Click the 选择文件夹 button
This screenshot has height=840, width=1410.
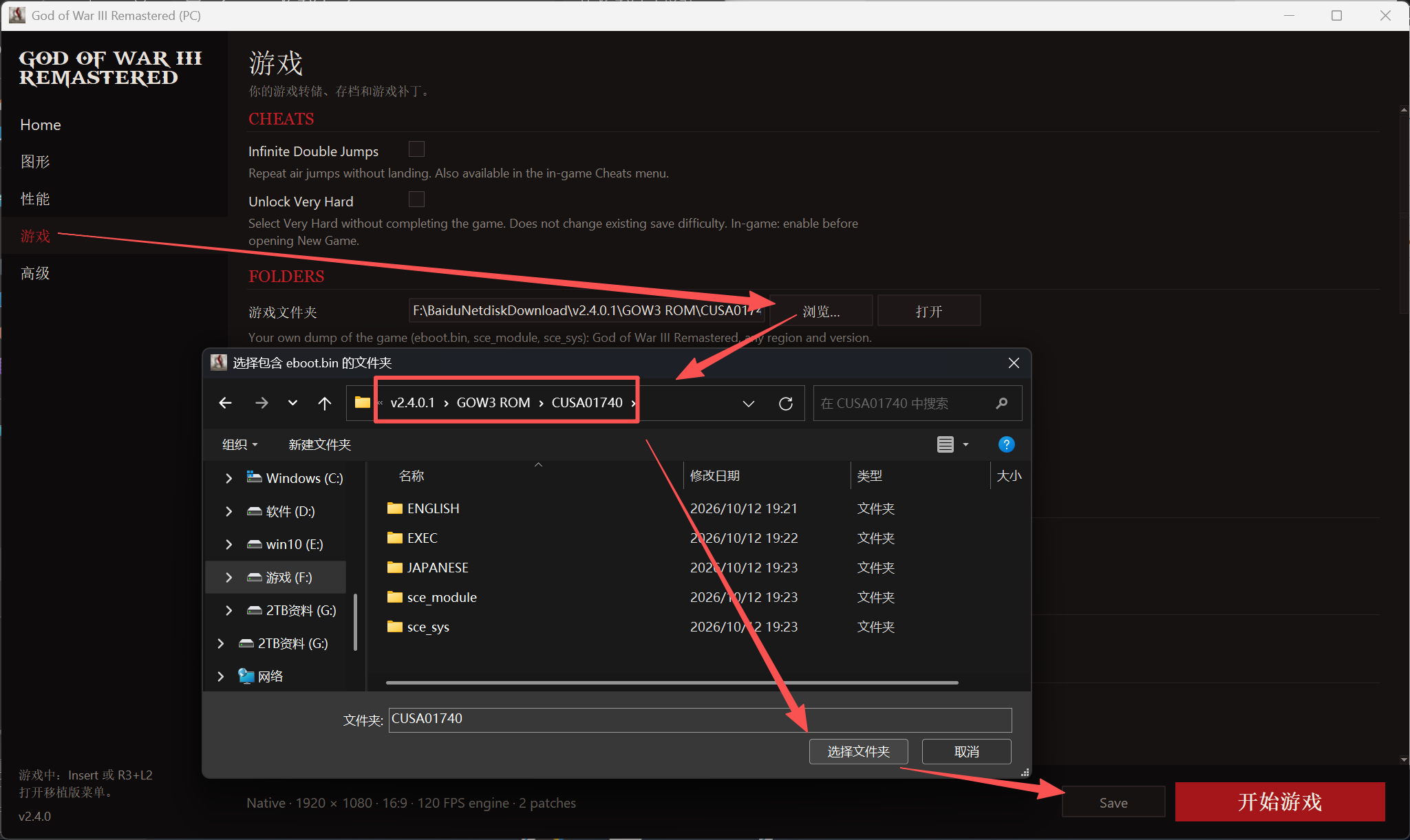tap(859, 751)
